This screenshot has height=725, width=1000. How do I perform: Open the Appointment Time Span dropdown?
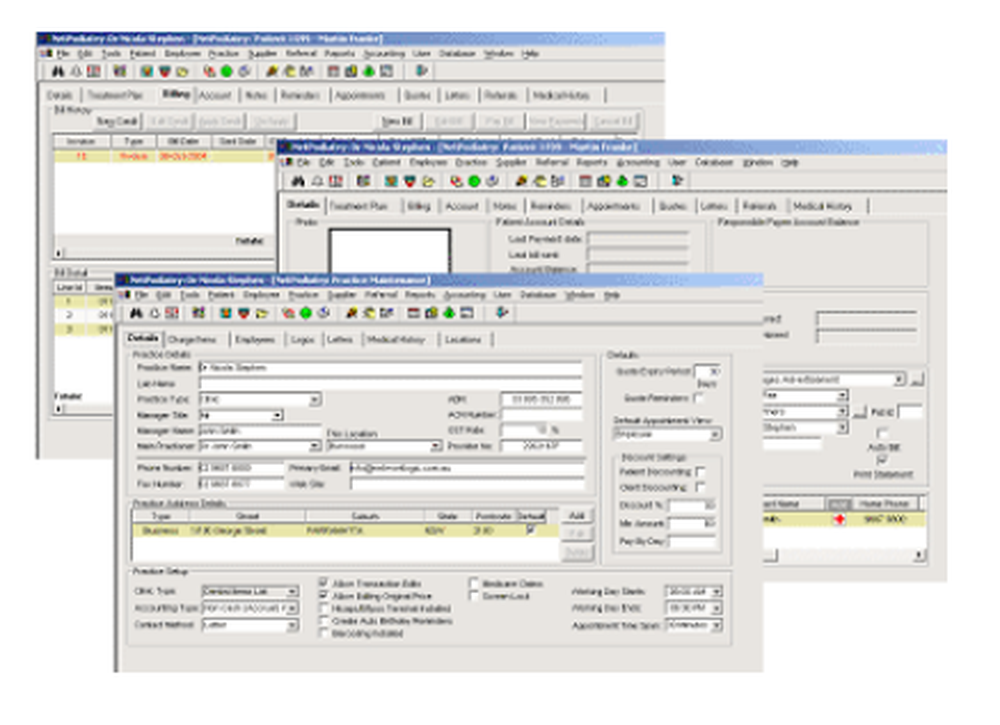[x=717, y=626]
